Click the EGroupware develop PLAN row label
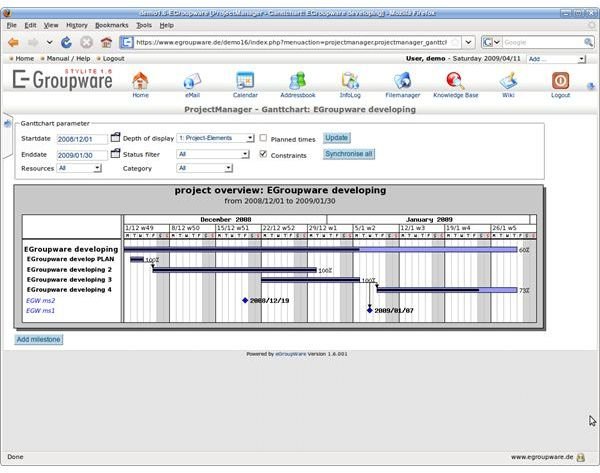600x473 pixels. click(70, 259)
